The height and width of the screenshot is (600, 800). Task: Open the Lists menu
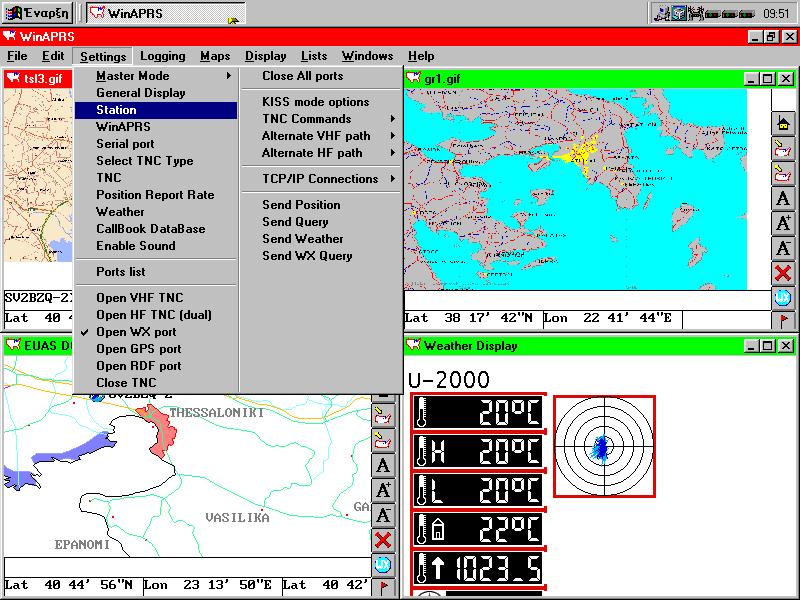tap(314, 56)
